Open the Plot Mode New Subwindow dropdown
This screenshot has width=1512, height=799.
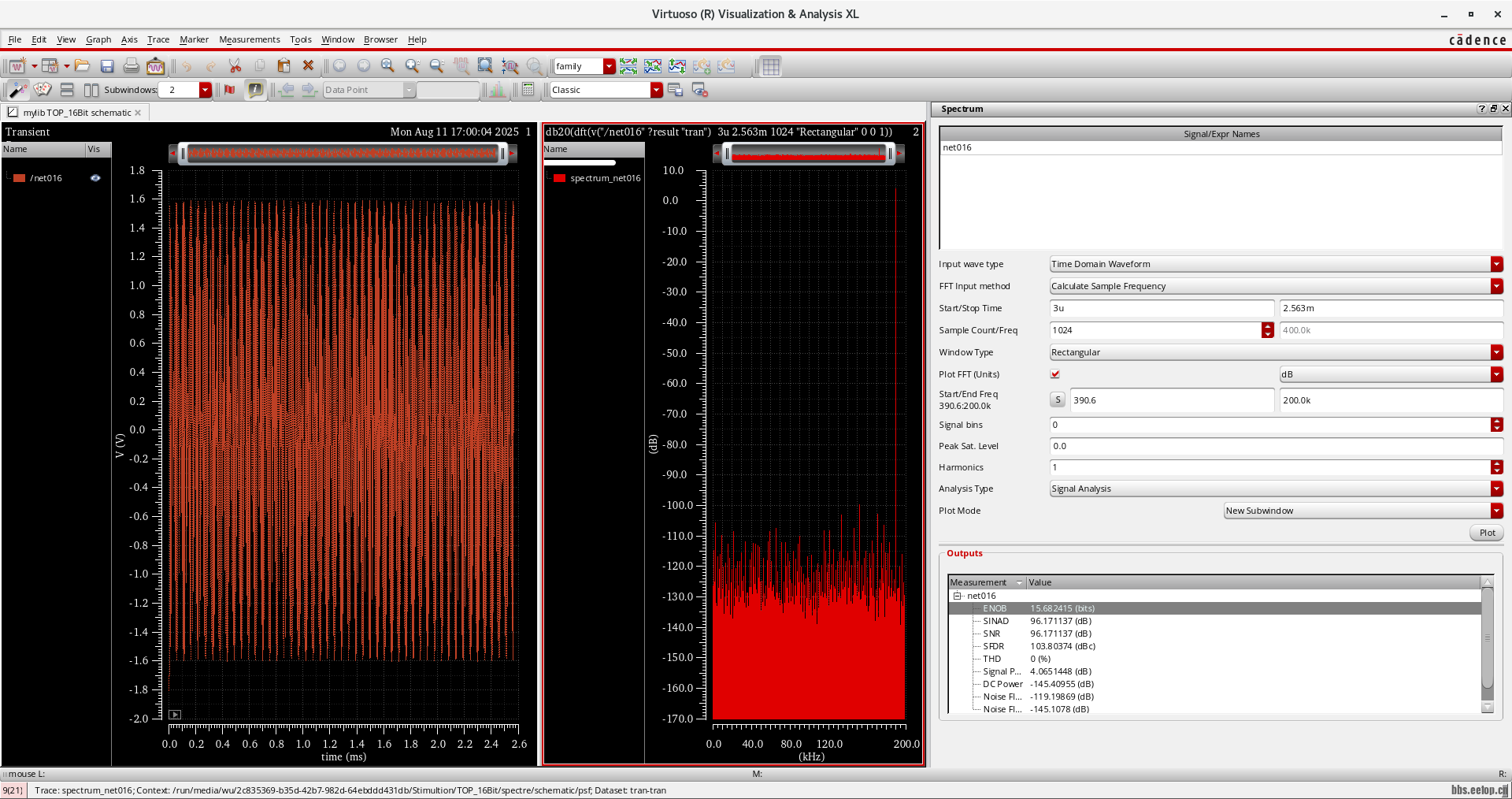tap(1496, 511)
